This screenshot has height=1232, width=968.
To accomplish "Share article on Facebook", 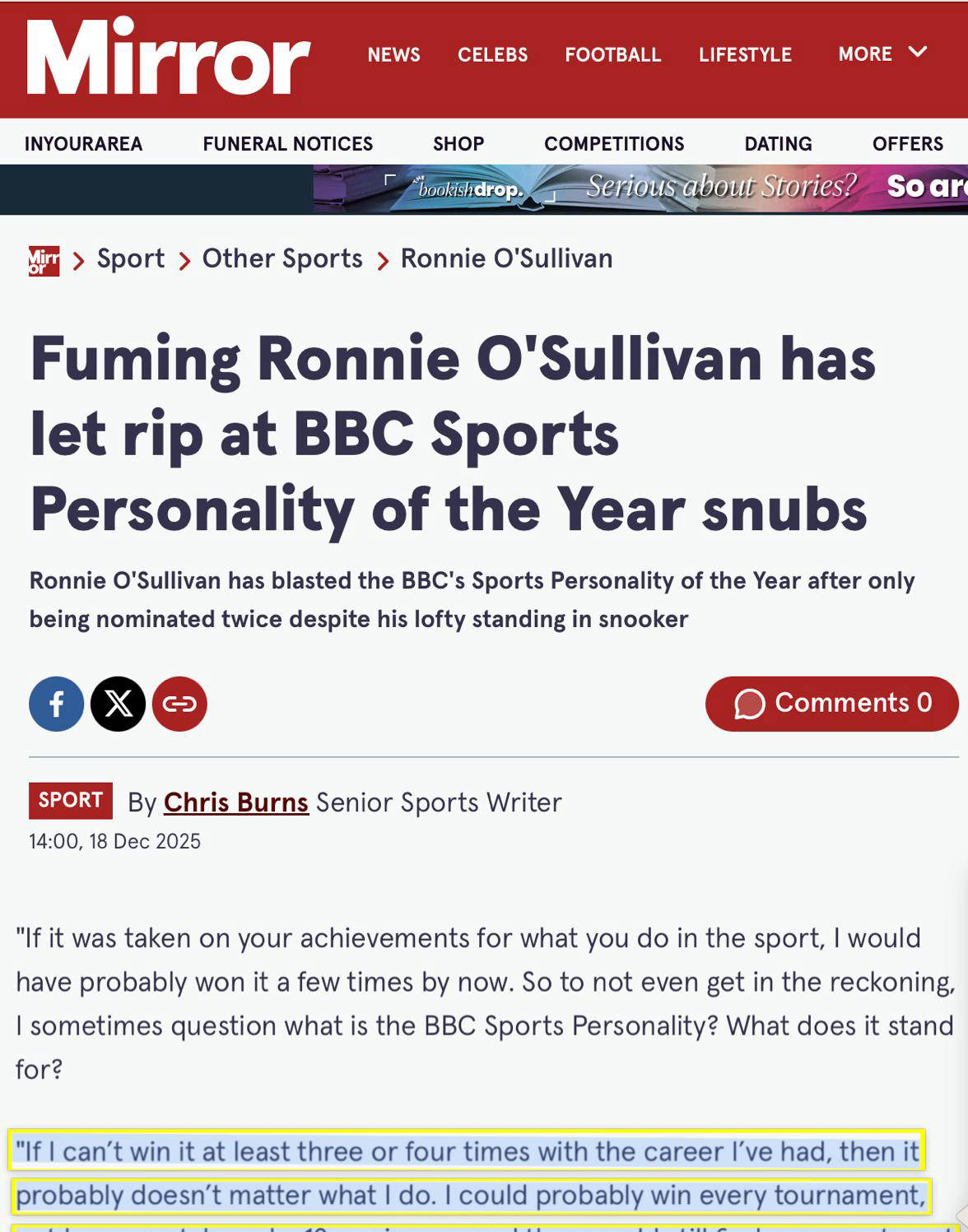I will [56, 704].
